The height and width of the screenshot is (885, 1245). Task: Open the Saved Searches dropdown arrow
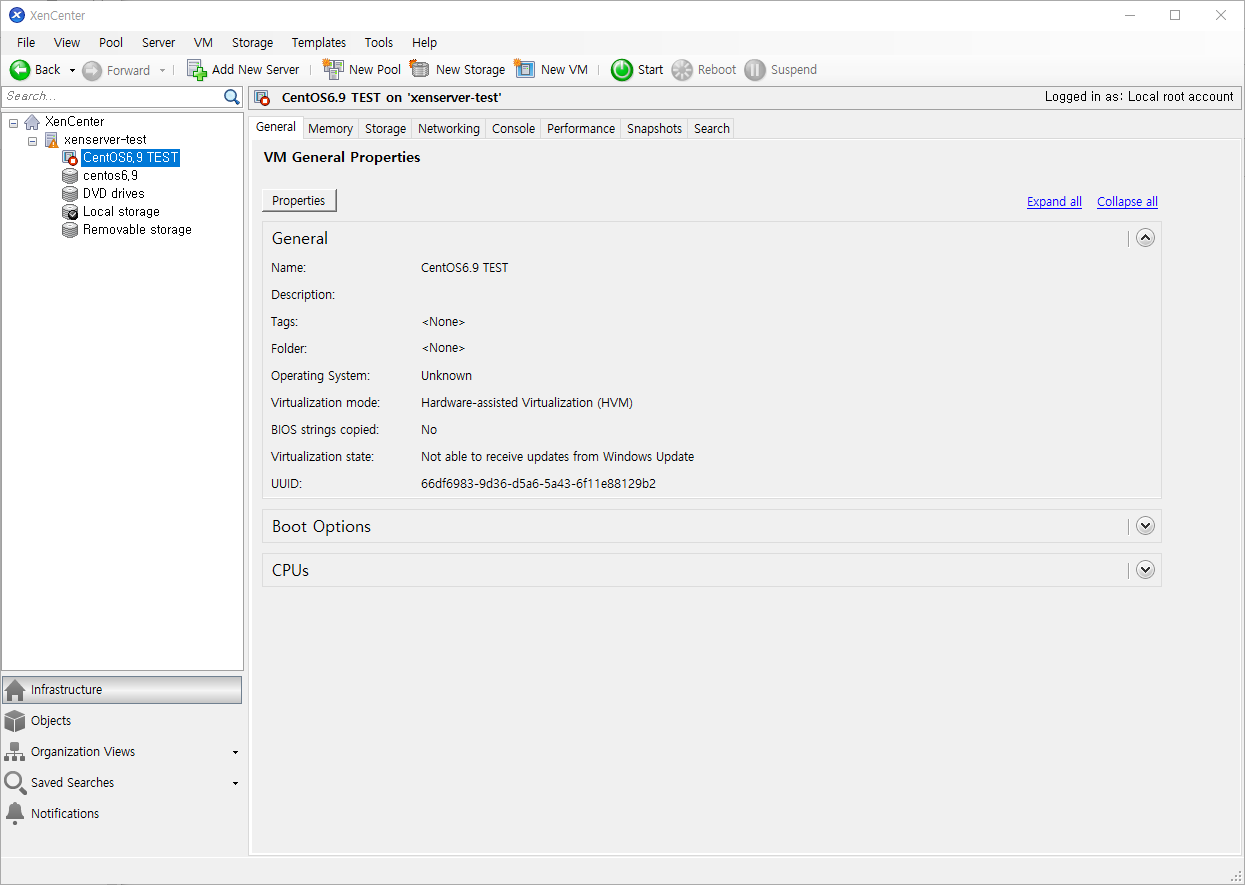click(x=236, y=783)
